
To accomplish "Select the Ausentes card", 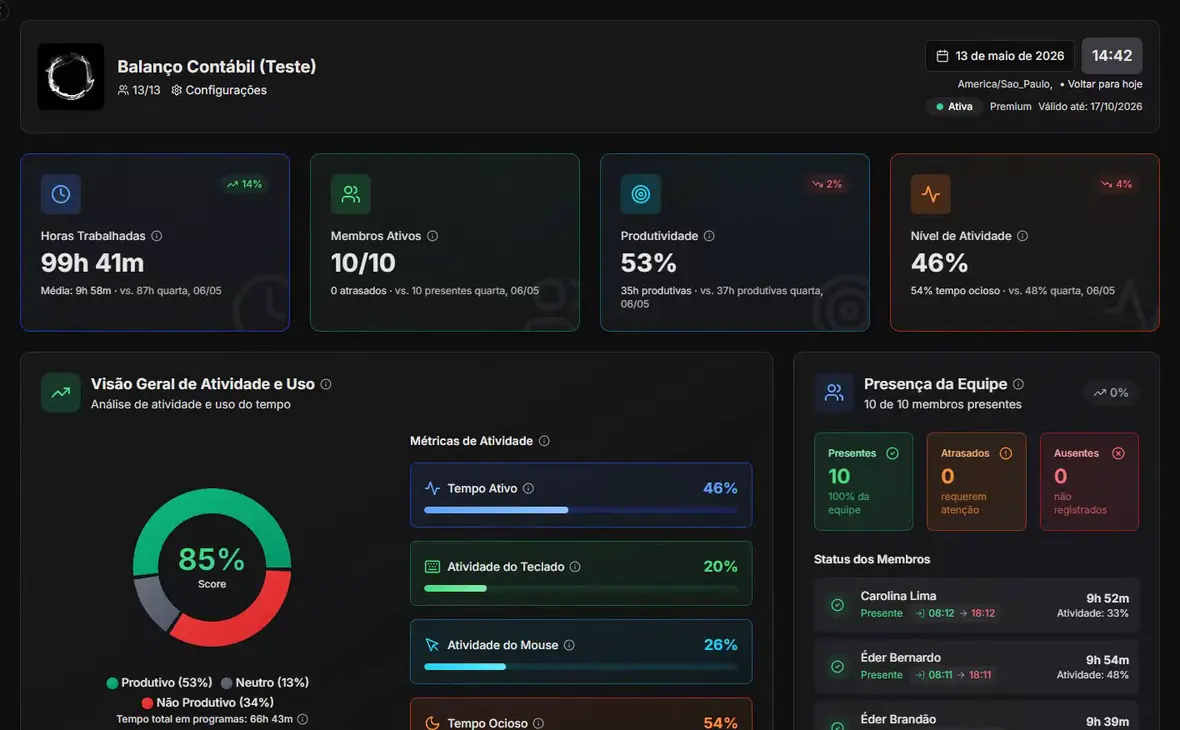I will tap(1089, 482).
